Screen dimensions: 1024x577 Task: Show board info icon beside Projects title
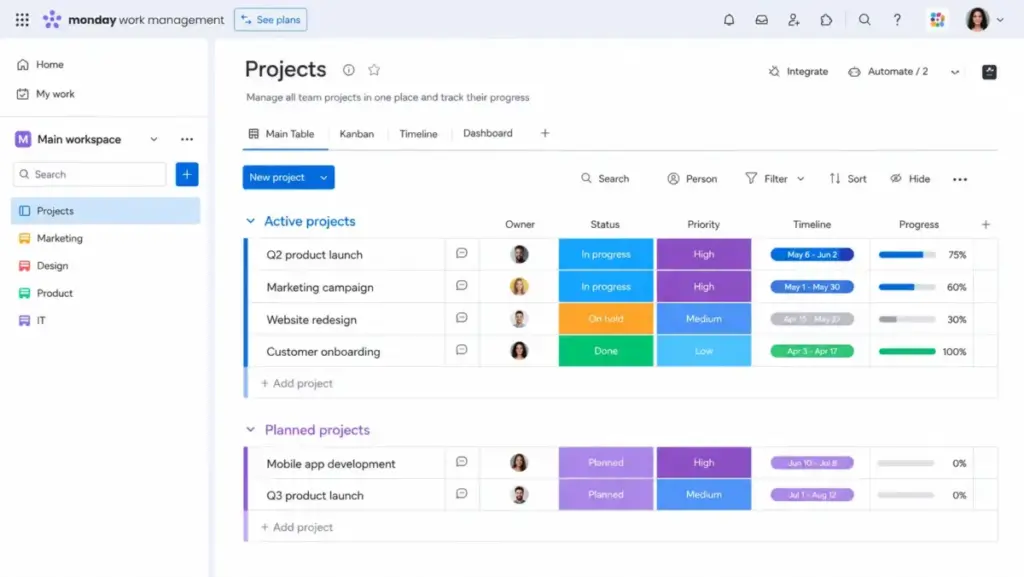tap(349, 70)
